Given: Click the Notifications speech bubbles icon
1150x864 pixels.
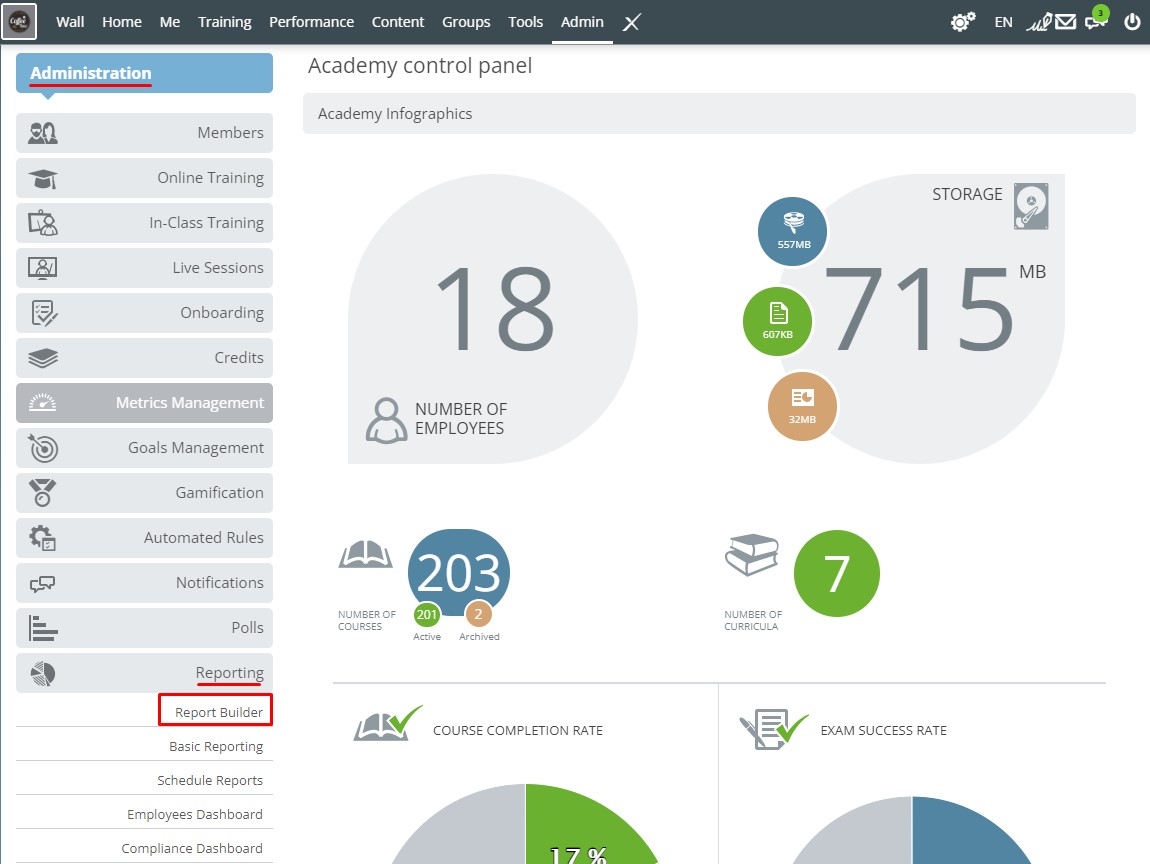Looking at the screenshot, I should point(43,584).
